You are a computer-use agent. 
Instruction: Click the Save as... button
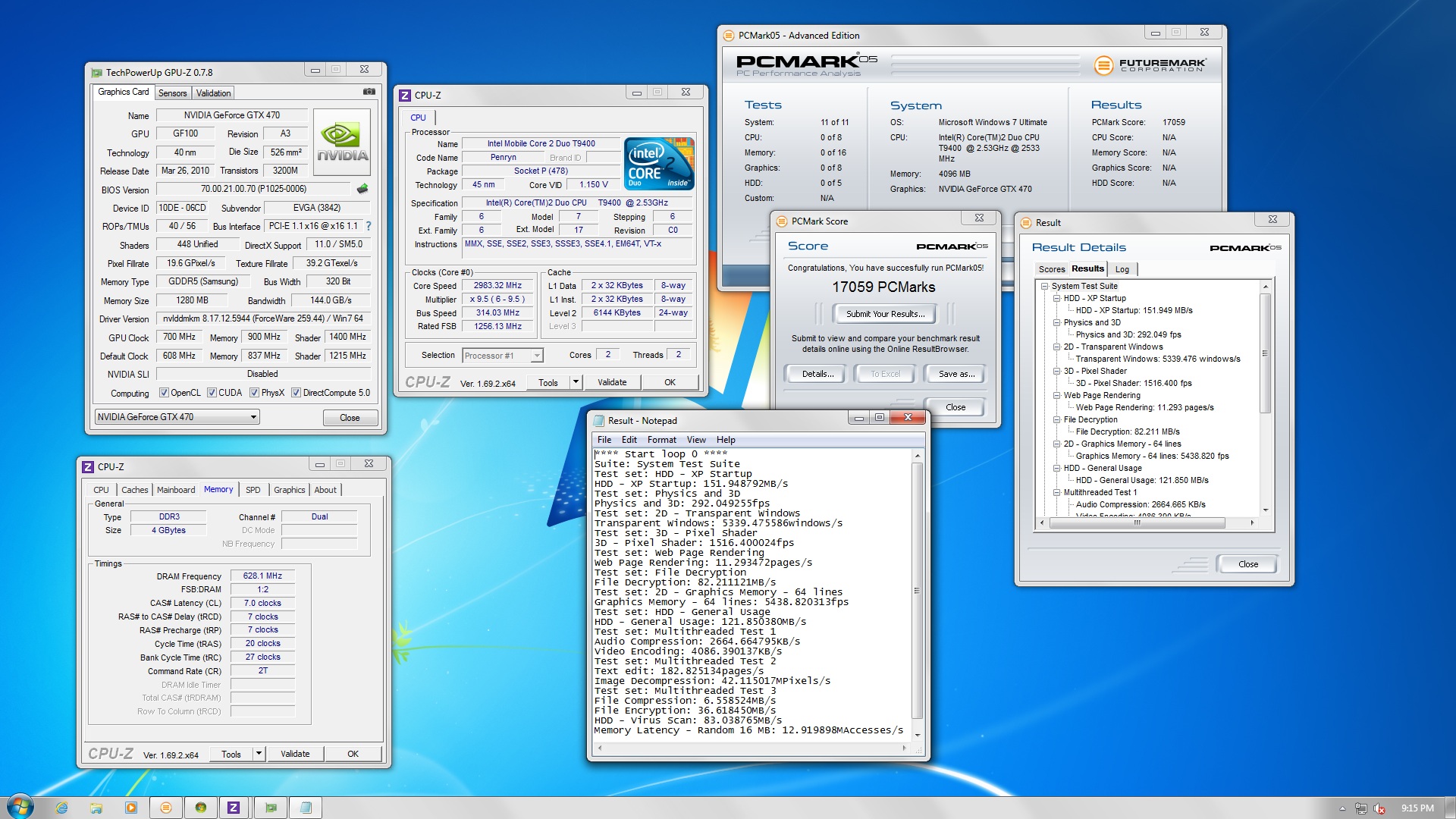956,374
